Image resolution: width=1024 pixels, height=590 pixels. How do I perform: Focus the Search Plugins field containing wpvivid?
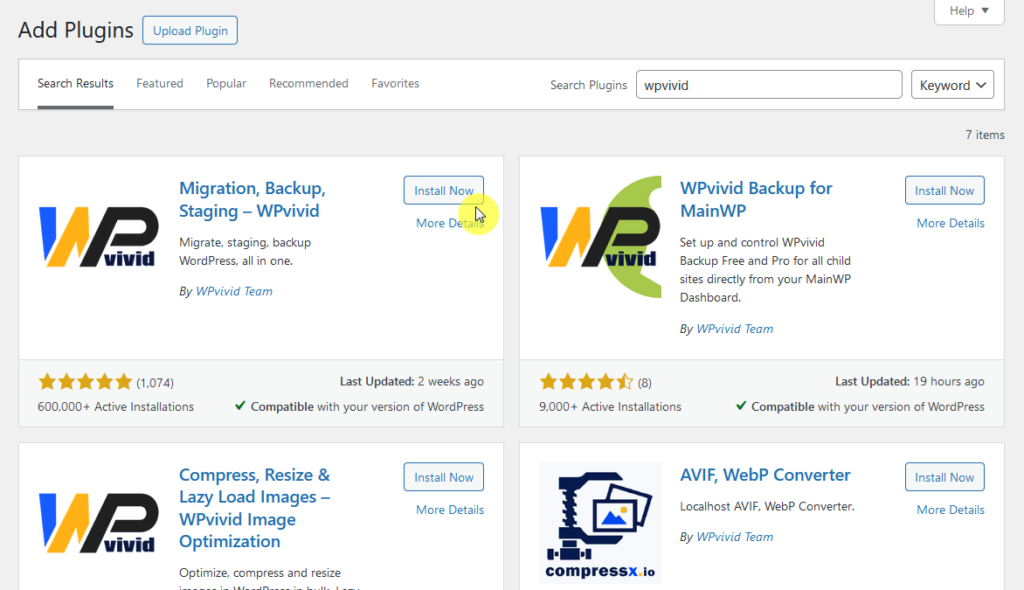click(x=769, y=85)
